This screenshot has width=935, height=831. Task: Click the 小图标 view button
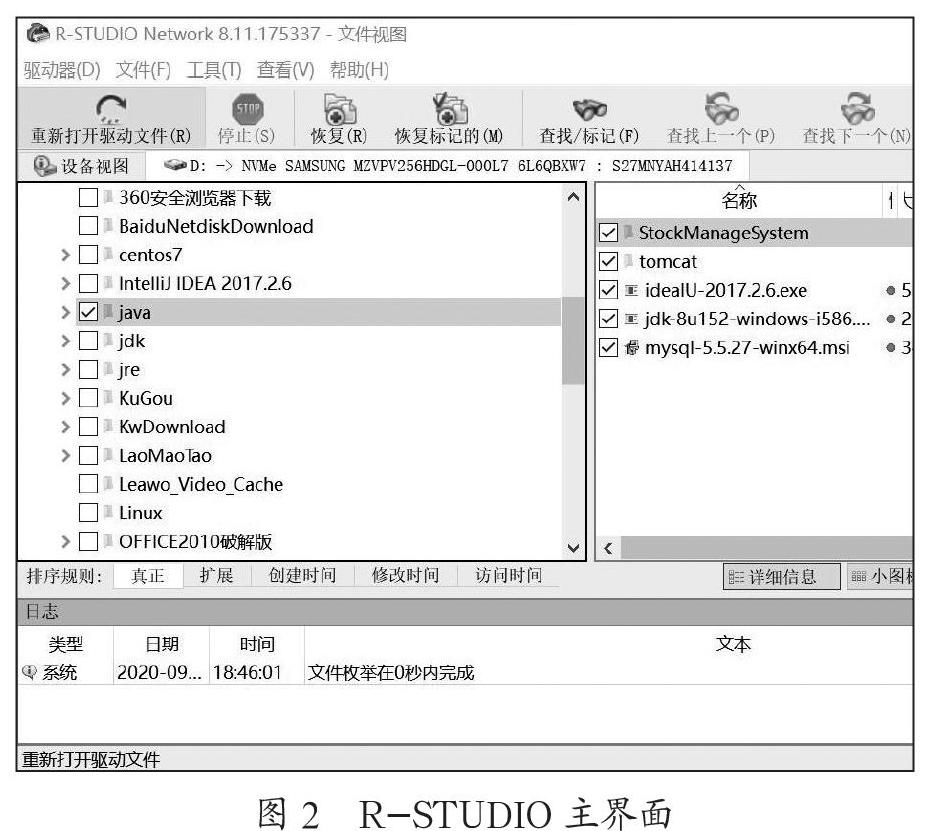click(x=880, y=576)
